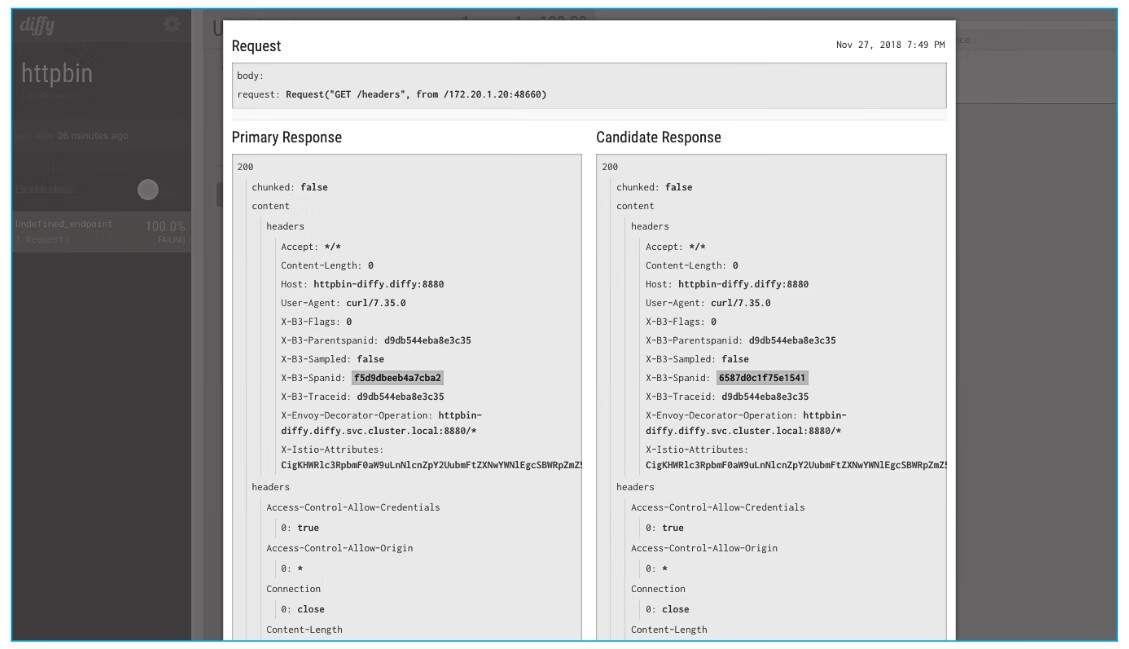
Task: Select highlighted Spanid f5d9dbeeb4a7cba2 in Primary
Action: pos(397,377)
